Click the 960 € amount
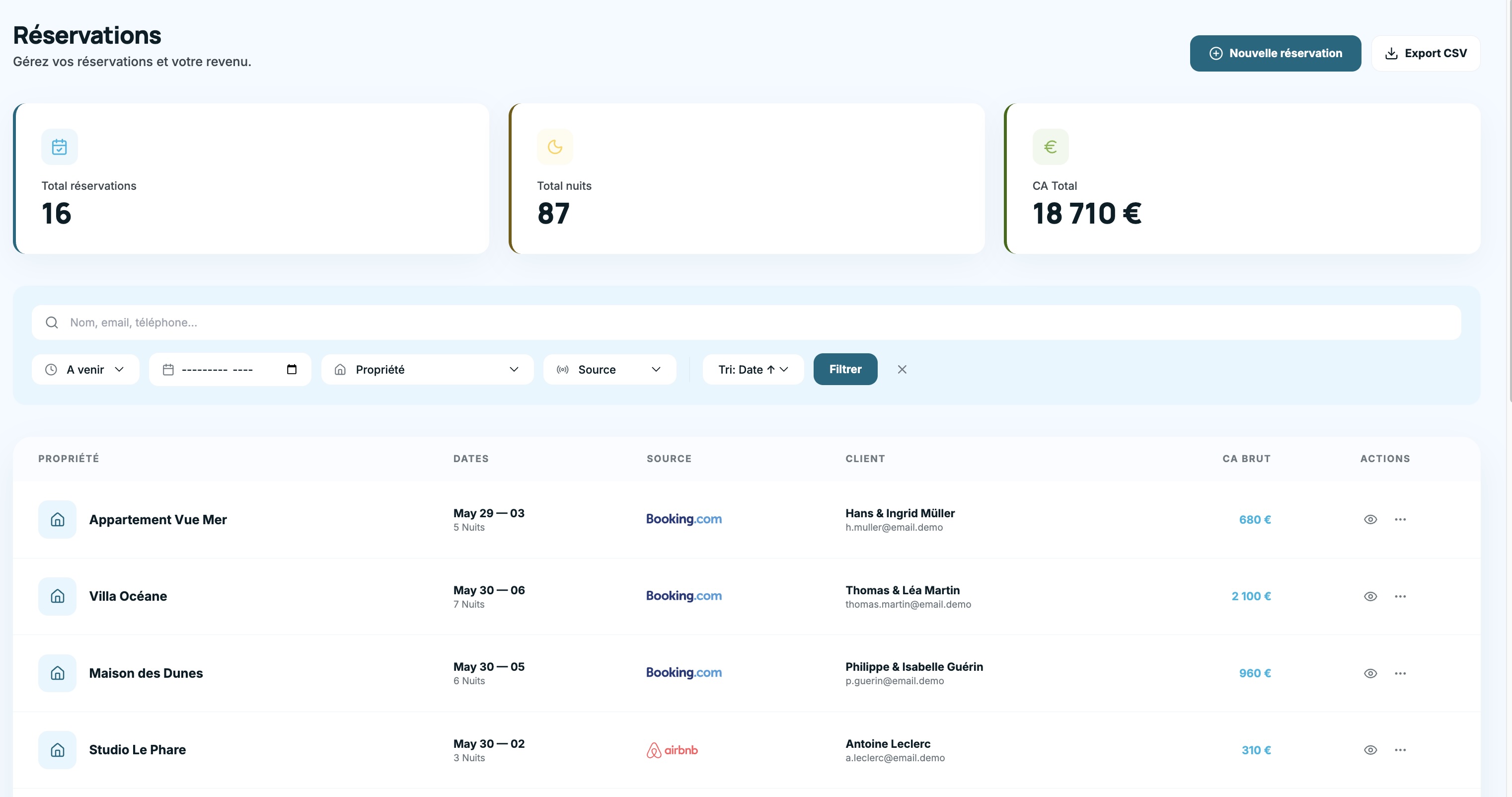The width and height of the screenshot is (1512, 797). pyautogui.click(x=1255, y=674)
